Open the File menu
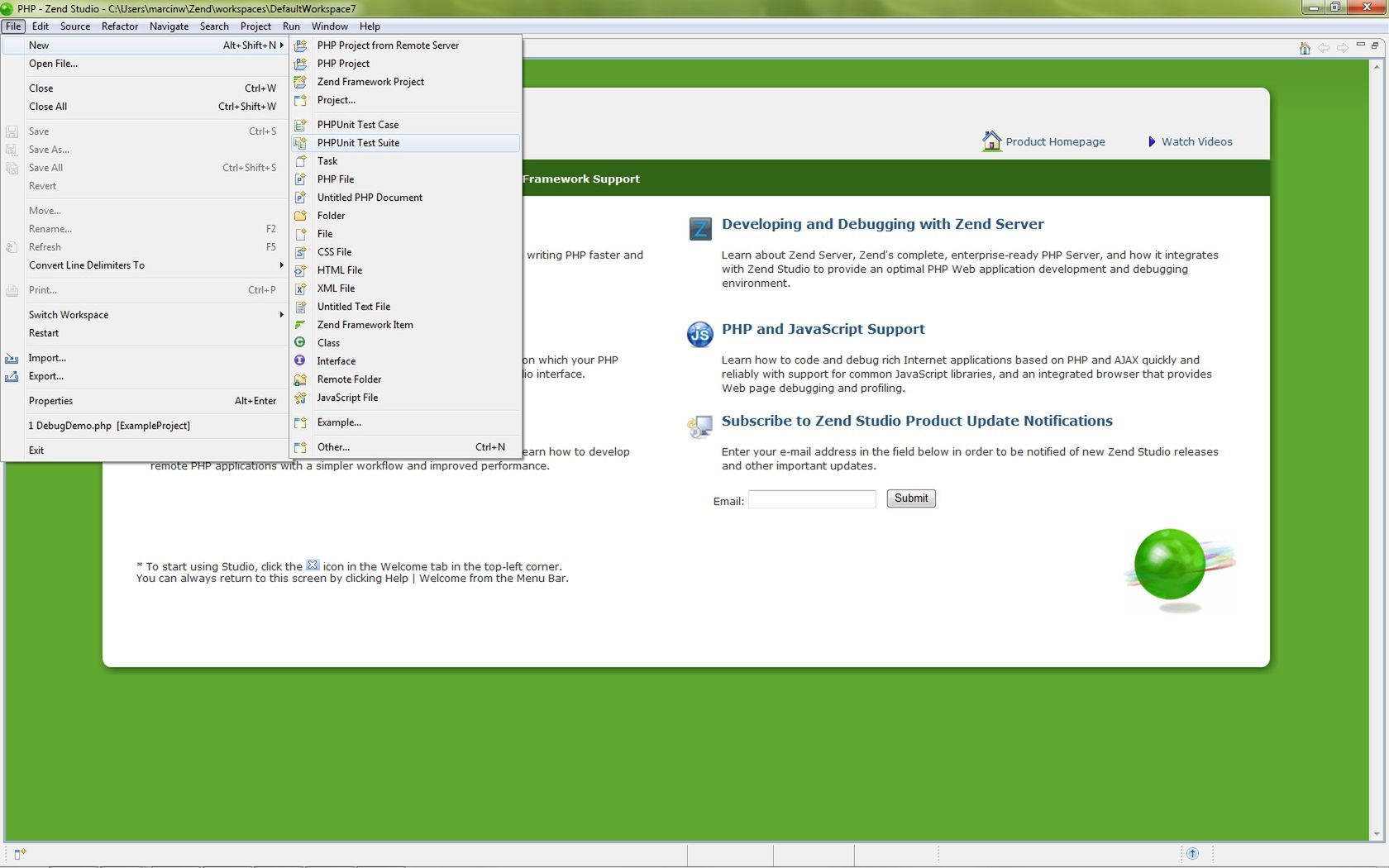The height and width of the screenshot is (868, 1389). tap(13, 26)
